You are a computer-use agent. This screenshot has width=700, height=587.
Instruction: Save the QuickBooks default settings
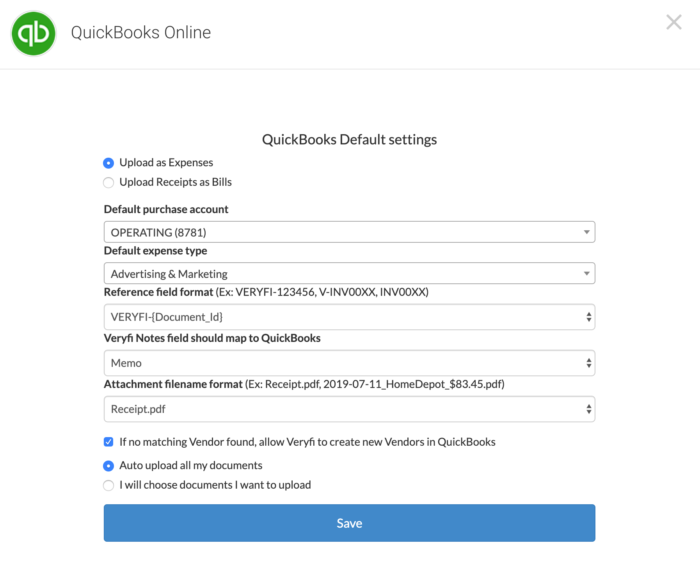point(349,523)
